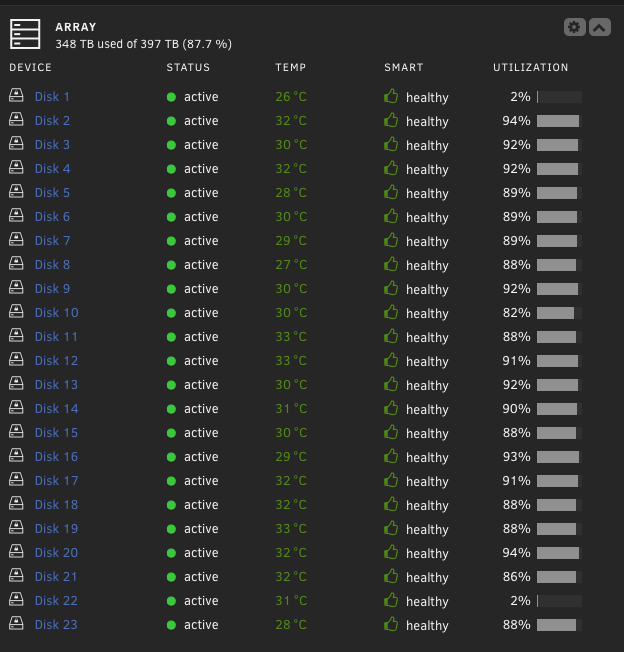Screen dimensions: 624x652
Task: Open the Disk 10 link
Action: [x=57, y=313]
